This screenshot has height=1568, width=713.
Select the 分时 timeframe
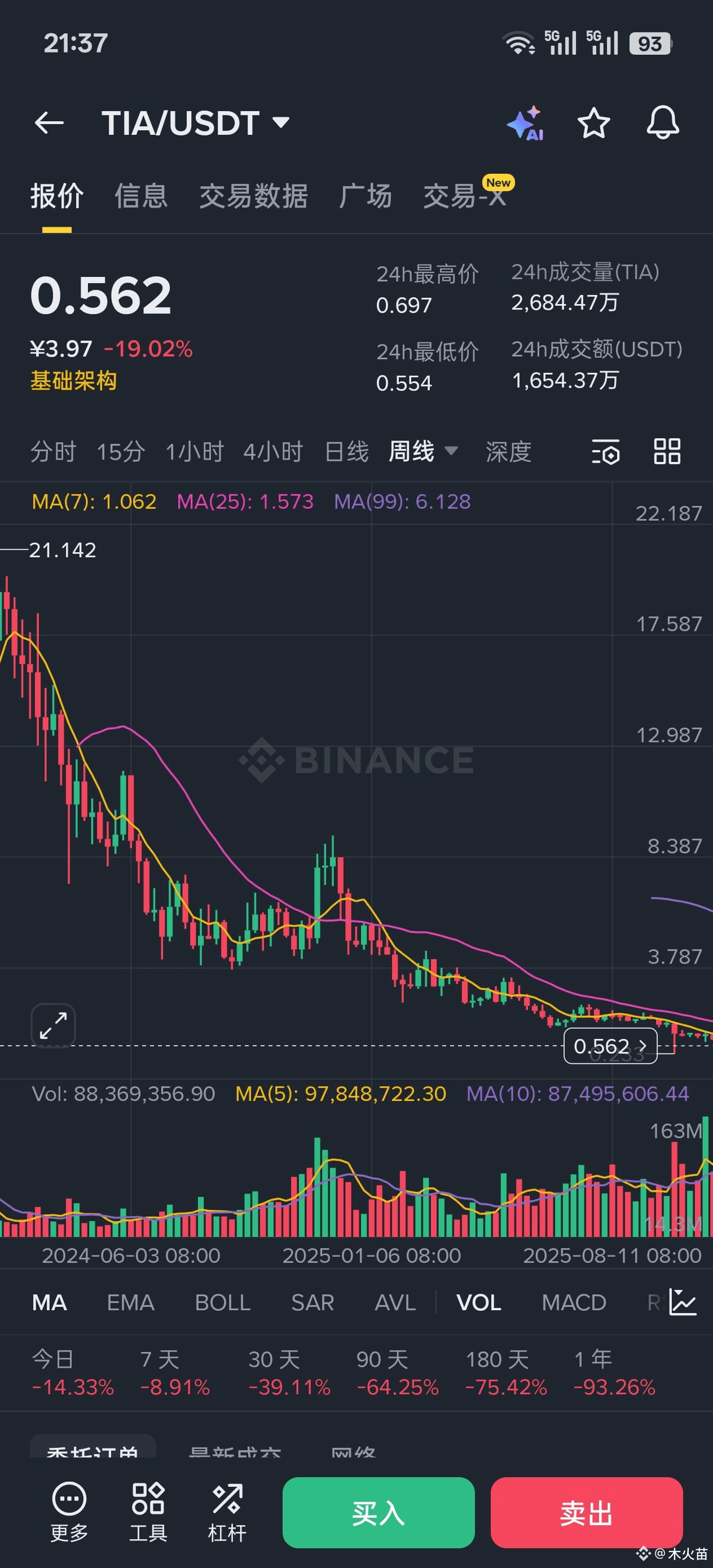coord(53,452)
